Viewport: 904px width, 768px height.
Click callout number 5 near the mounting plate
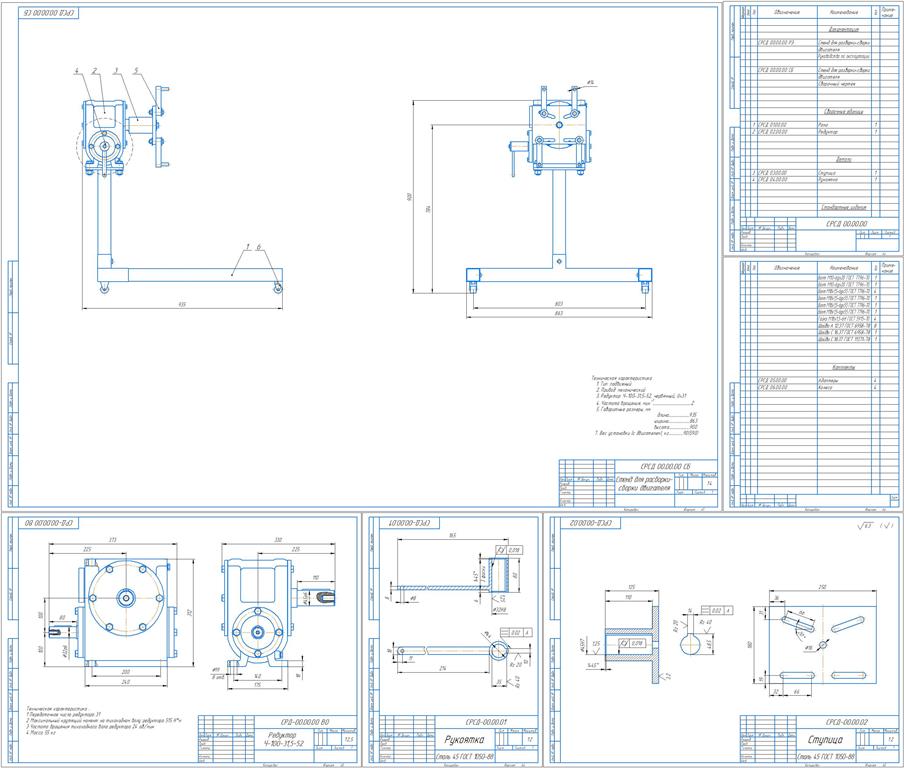click(x=136, y=71)
